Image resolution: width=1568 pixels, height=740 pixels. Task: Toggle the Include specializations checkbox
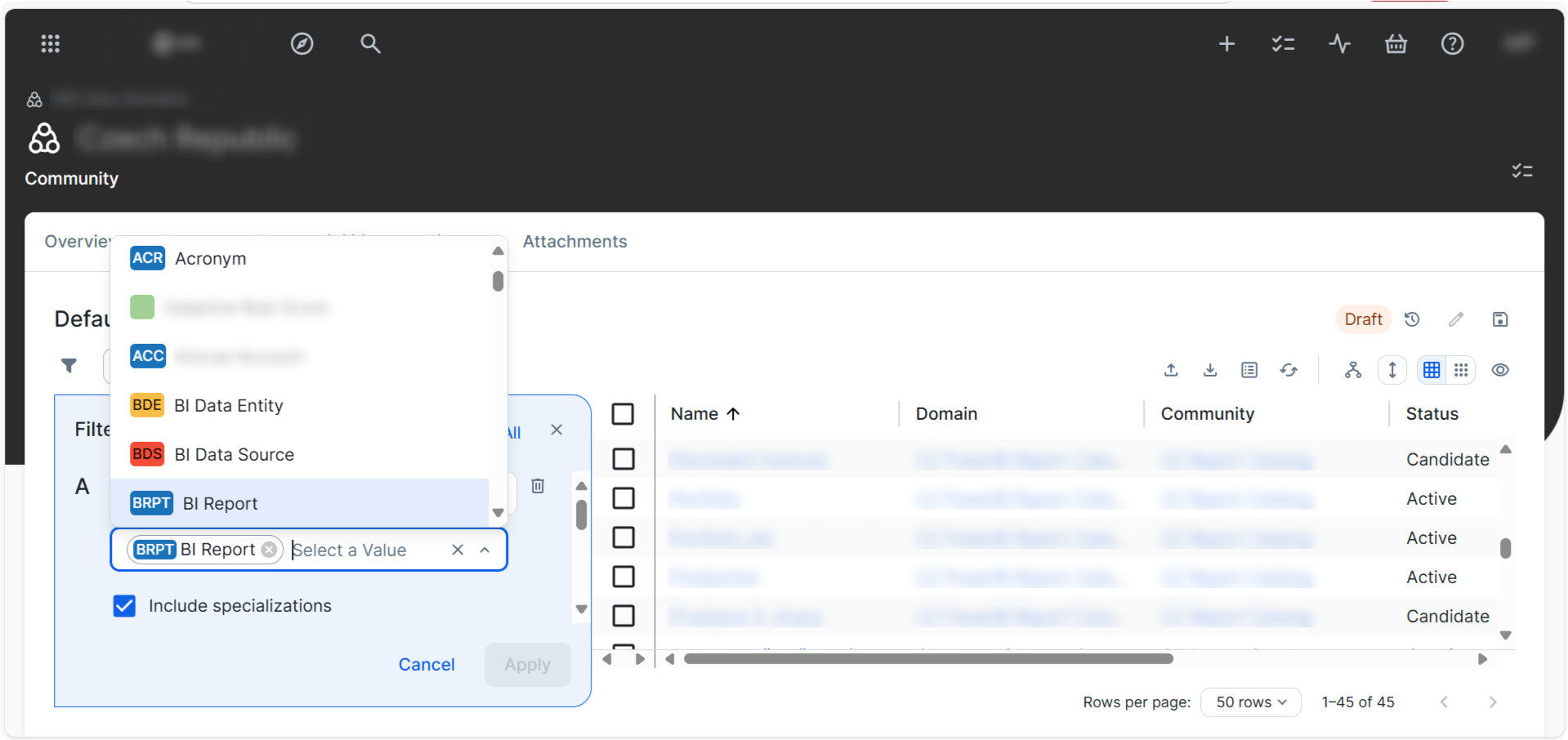[123, 605]
